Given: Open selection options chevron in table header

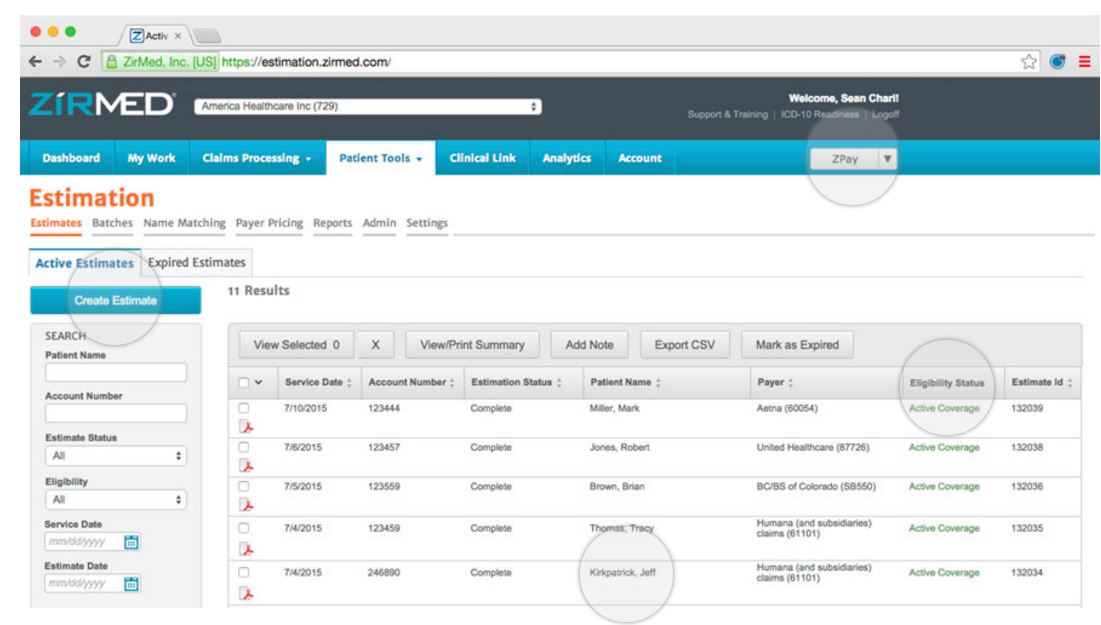Looking at the screenshot, I should click(258, 383).
